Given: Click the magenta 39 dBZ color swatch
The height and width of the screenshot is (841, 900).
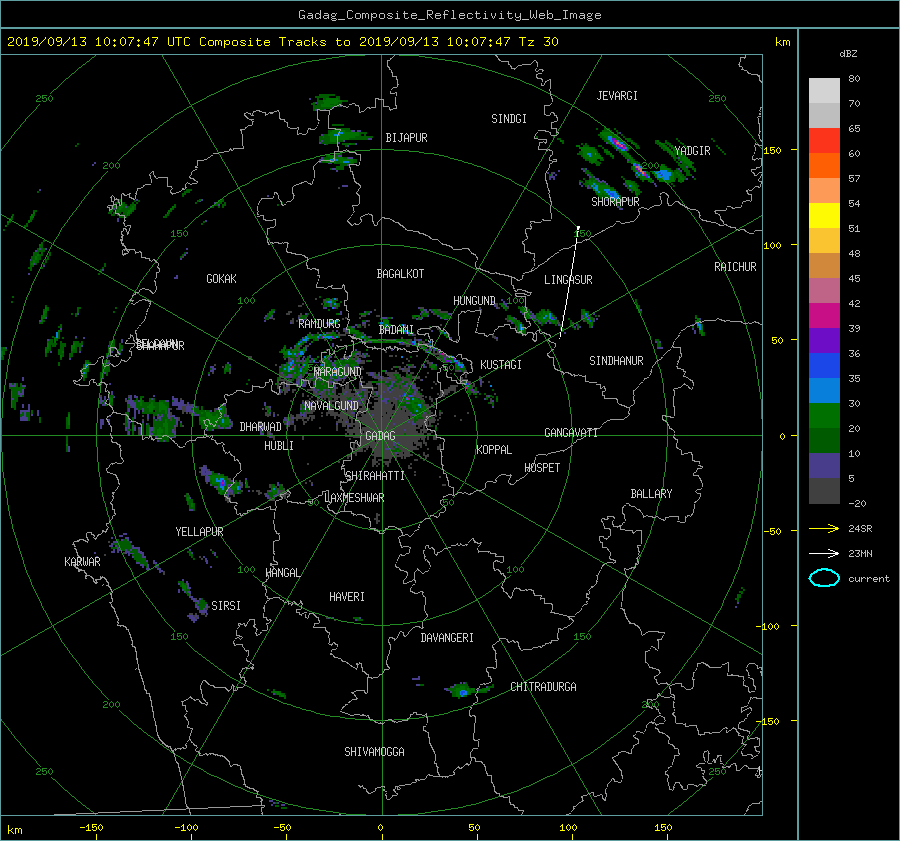Looking at the screenshot, I should [x=824, y=315].
